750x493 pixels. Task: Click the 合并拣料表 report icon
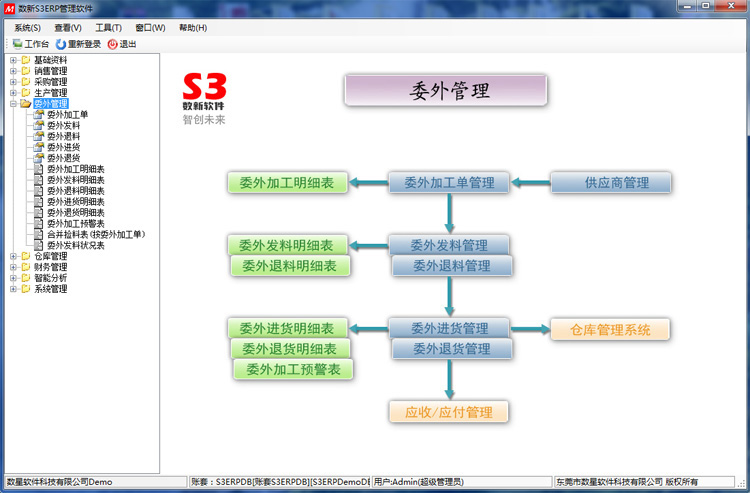tap(39, 234)
